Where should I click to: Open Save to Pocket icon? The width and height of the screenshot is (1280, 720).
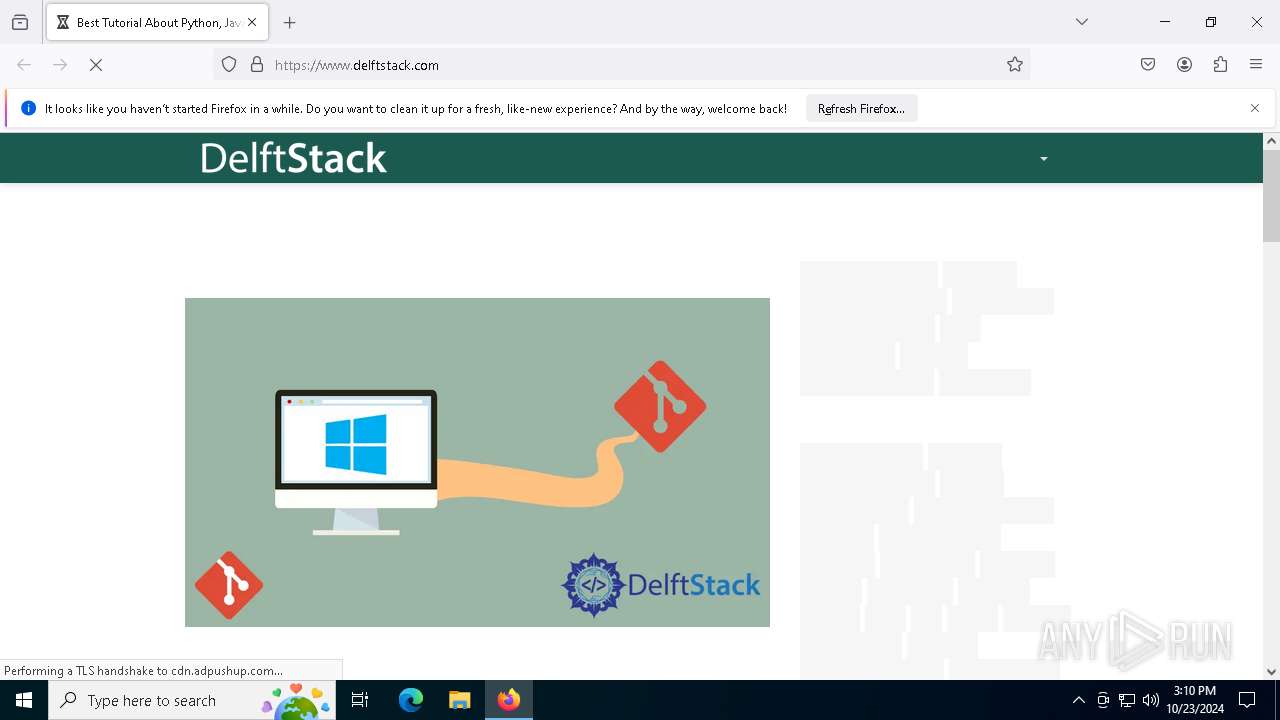tap(1148, 65)
